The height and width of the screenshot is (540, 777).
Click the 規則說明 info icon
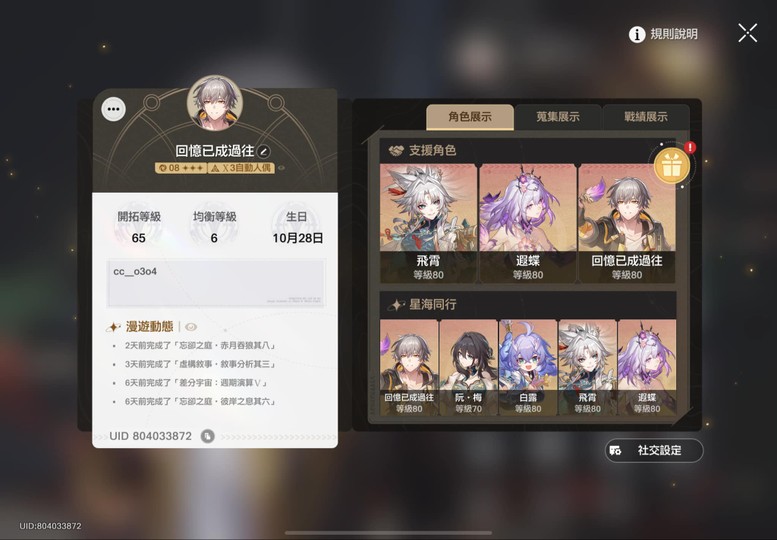point(637,34)
